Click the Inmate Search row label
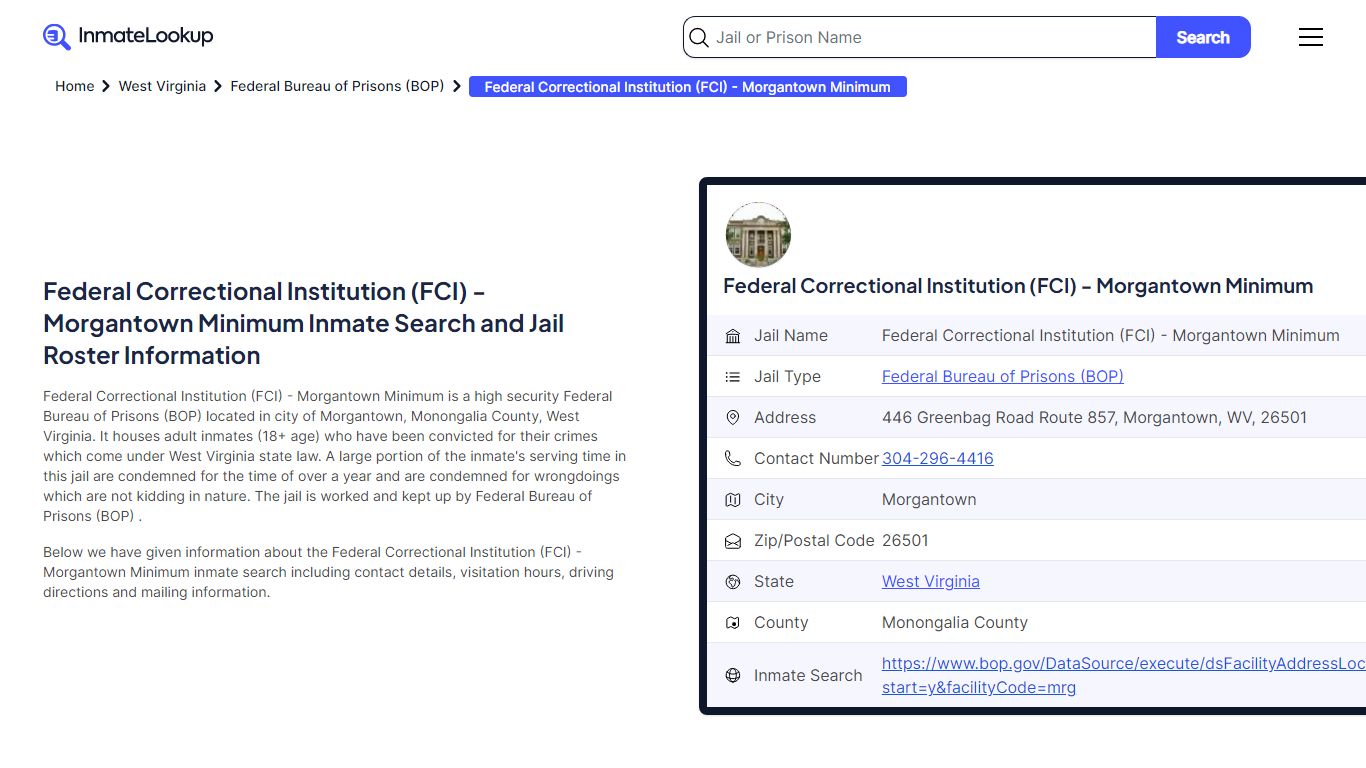This screenshot has height=768, width=1366. point(808,676)
